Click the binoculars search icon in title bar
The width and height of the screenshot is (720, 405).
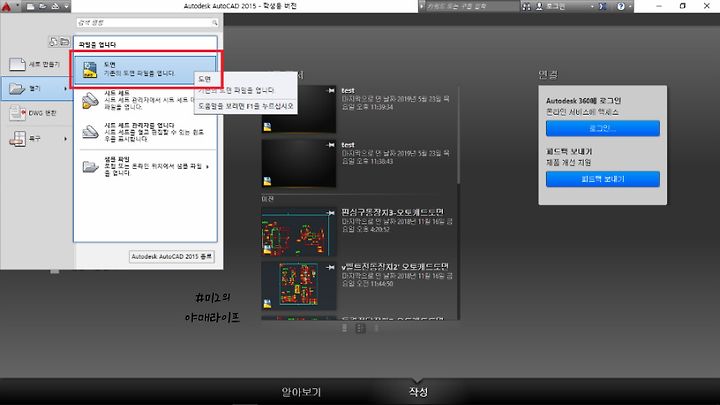tap(526, 6)
